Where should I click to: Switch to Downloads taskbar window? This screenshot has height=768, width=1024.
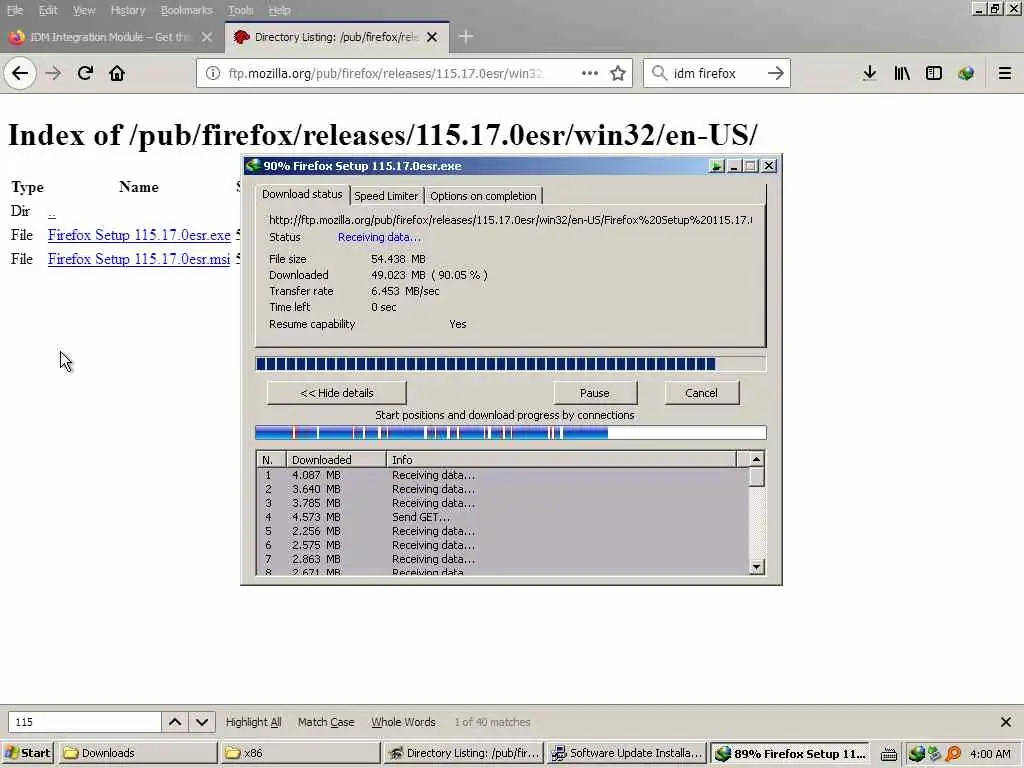(137, 754)
